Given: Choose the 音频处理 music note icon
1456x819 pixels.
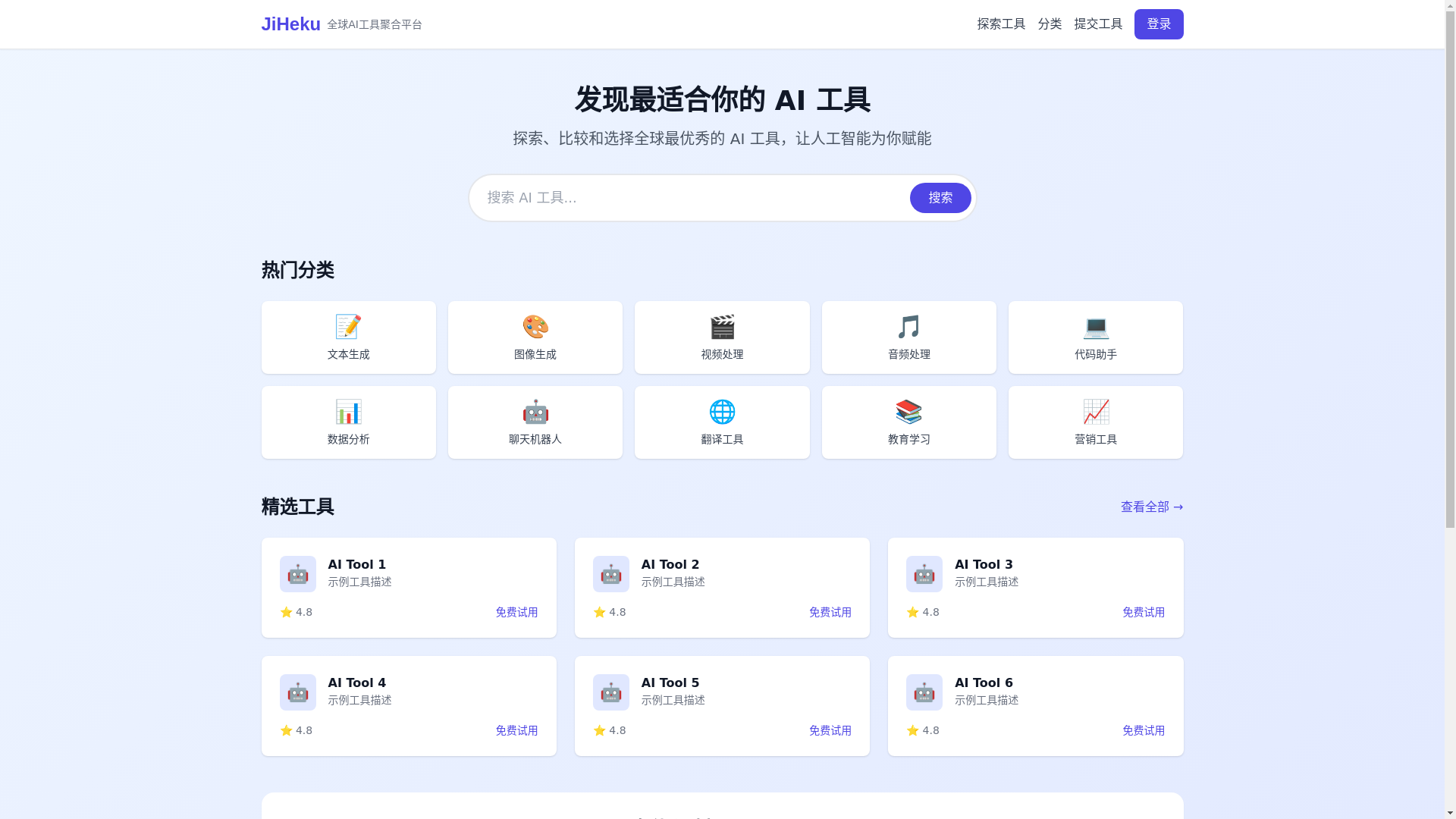Looking at the screenshot, I should (908, 327).
